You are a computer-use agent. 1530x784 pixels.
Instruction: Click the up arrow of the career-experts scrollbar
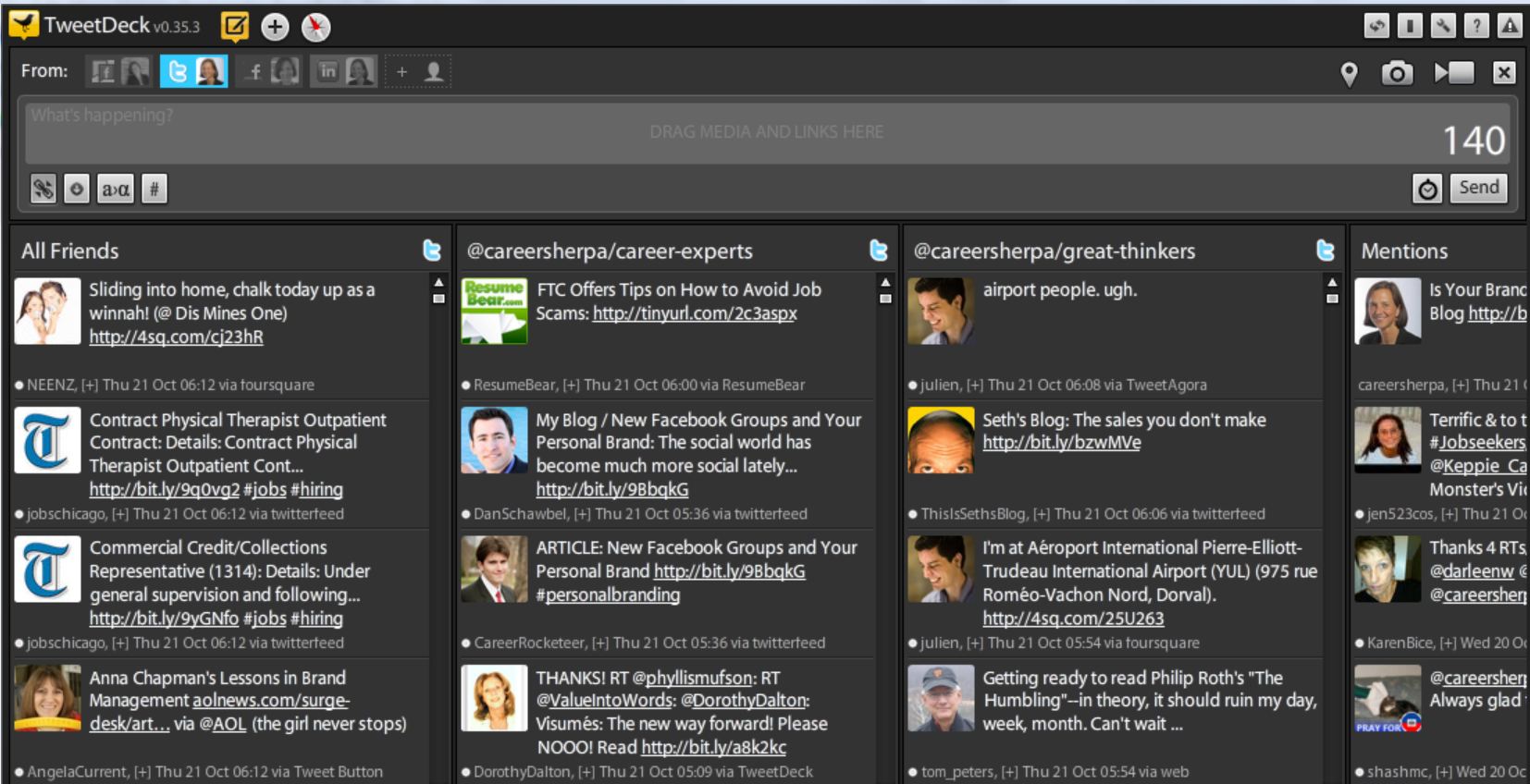(885, 282)
